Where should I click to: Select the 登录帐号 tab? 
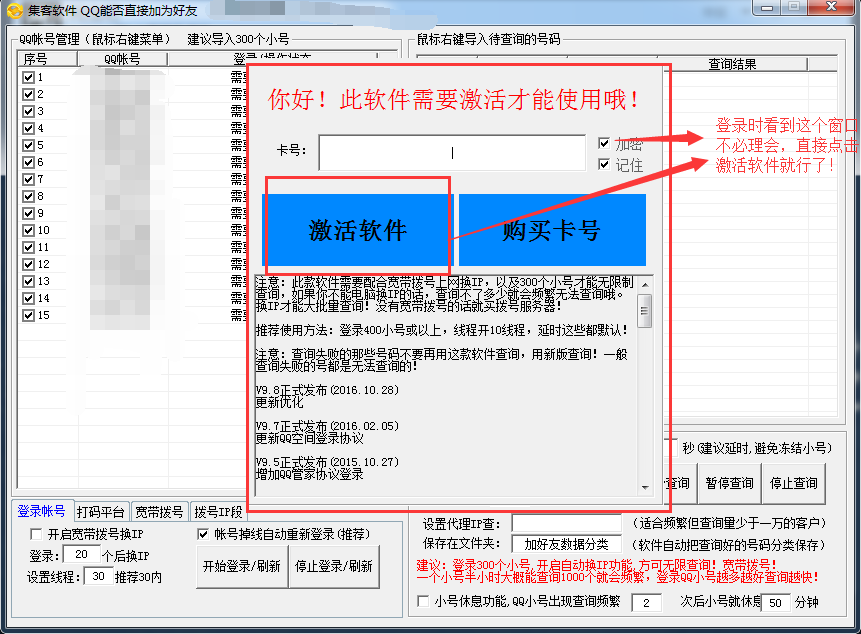pyautogui.click(x=41, y=510)
